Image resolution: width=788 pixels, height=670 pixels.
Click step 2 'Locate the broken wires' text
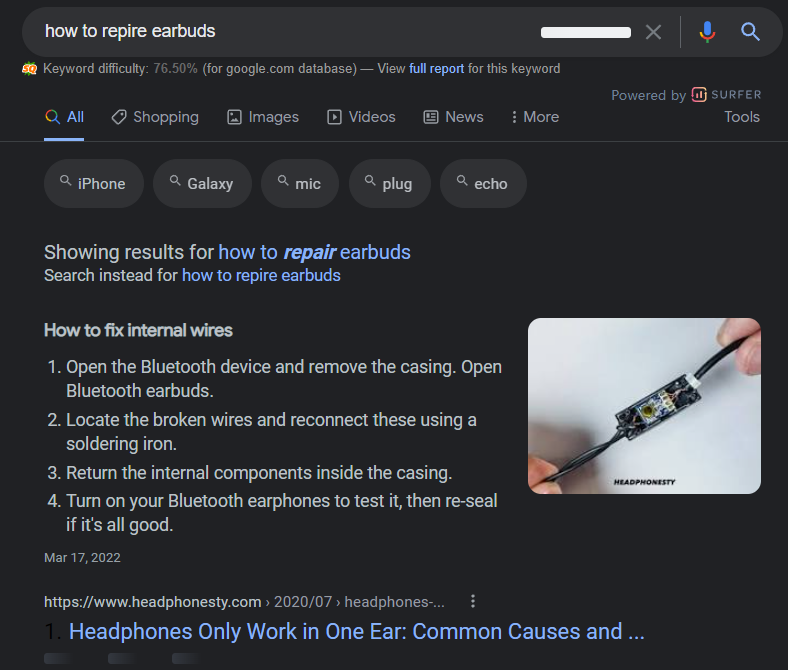point(271,432)
